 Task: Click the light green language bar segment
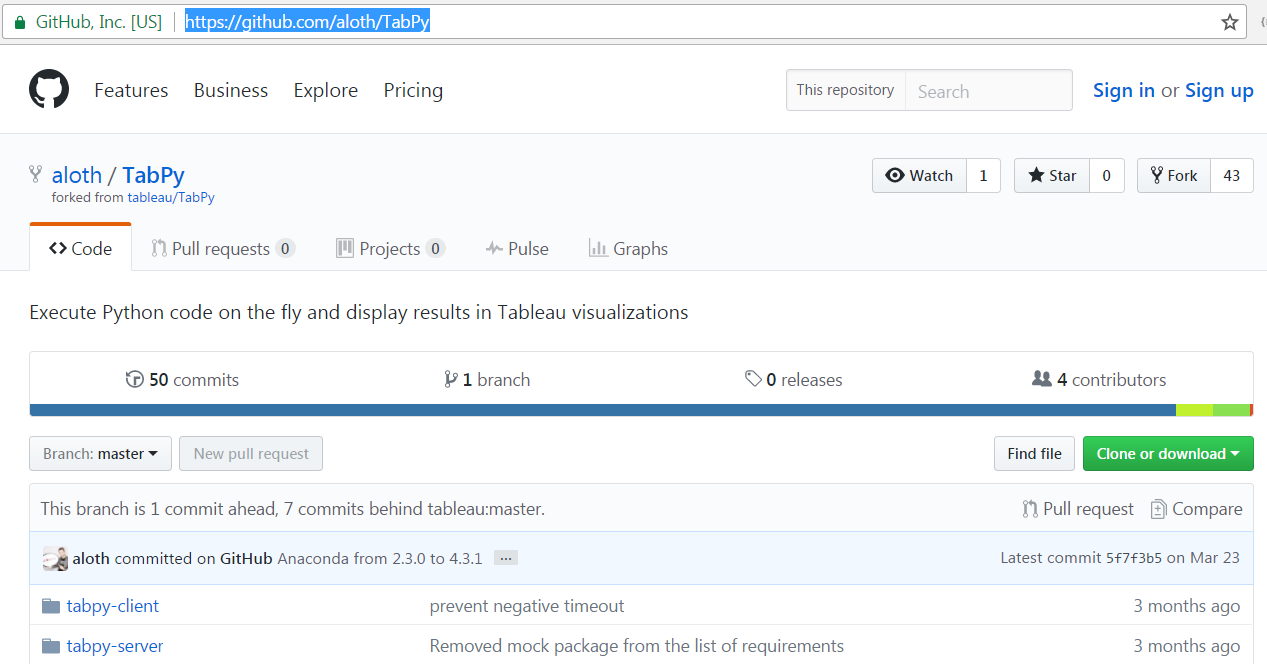pyautogui.click(x=1231, y=410)
